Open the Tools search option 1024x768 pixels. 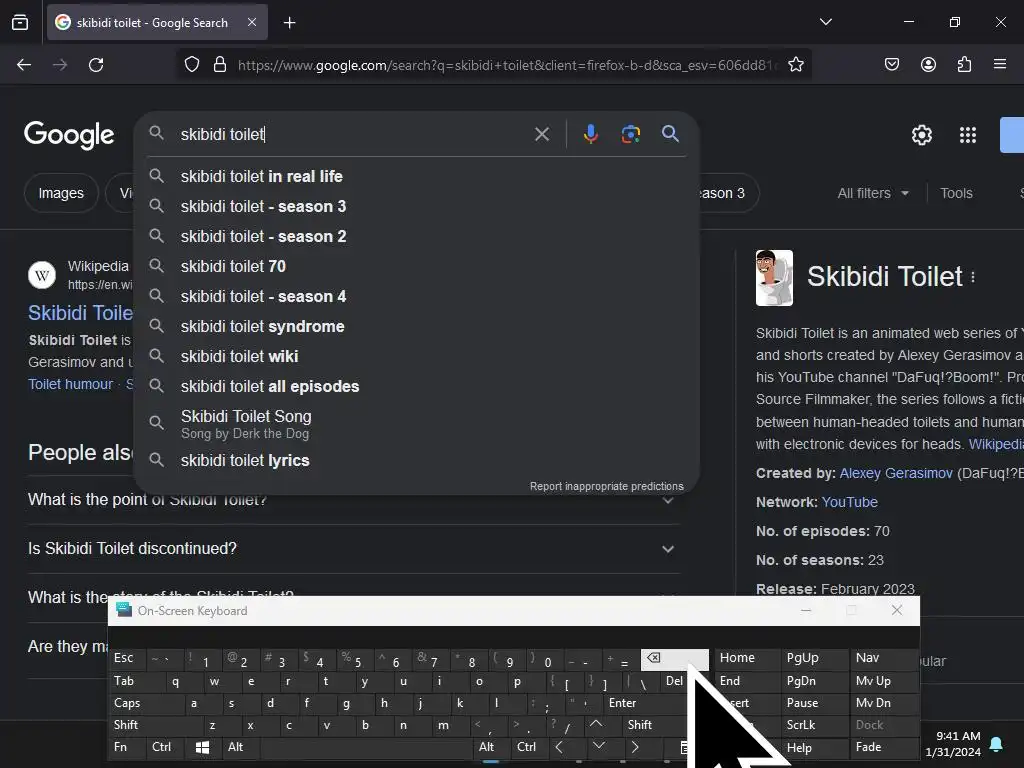[x=956, y=193]
